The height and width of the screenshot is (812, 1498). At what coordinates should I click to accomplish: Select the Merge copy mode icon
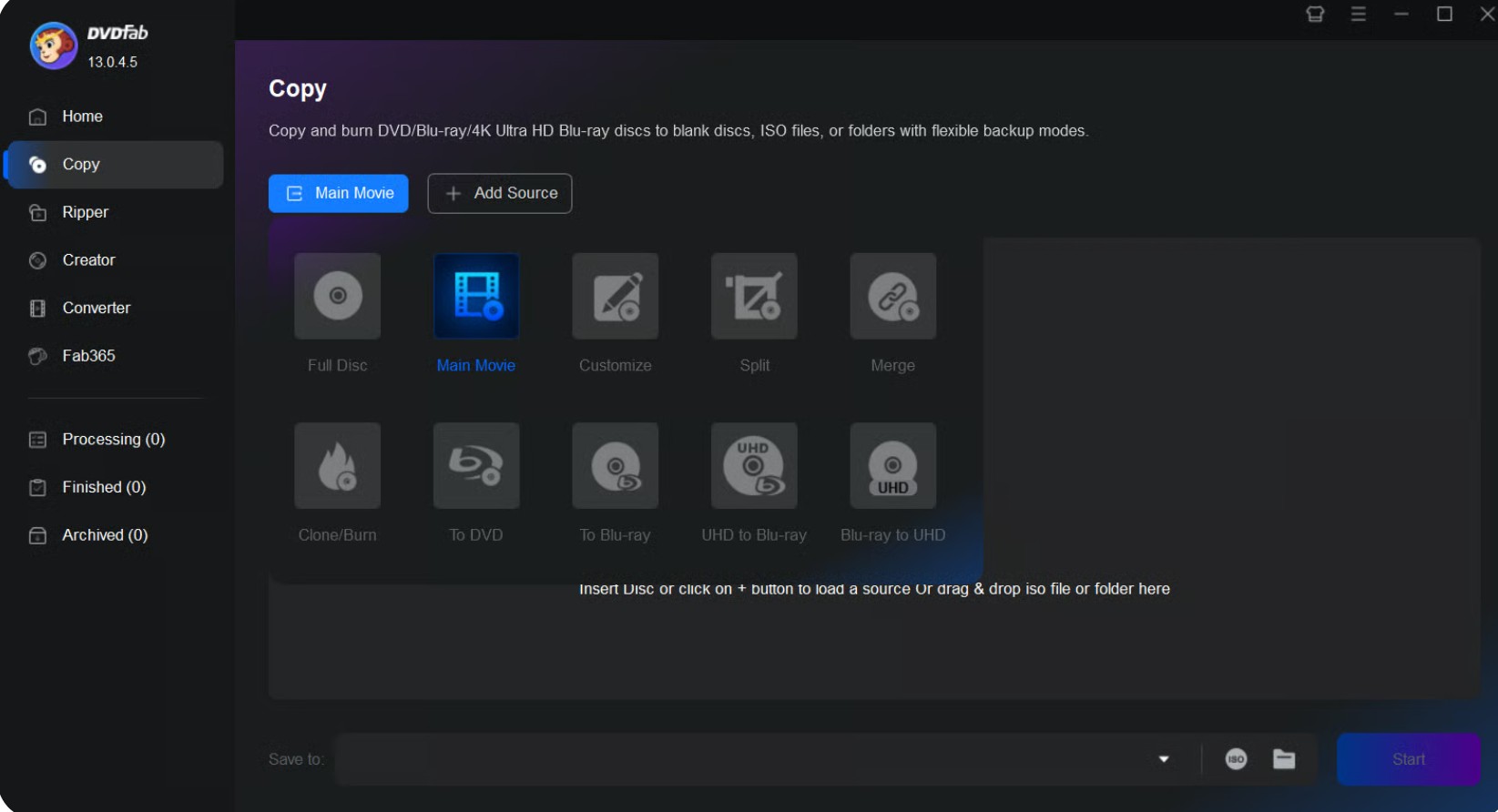(x=892, y=296)
